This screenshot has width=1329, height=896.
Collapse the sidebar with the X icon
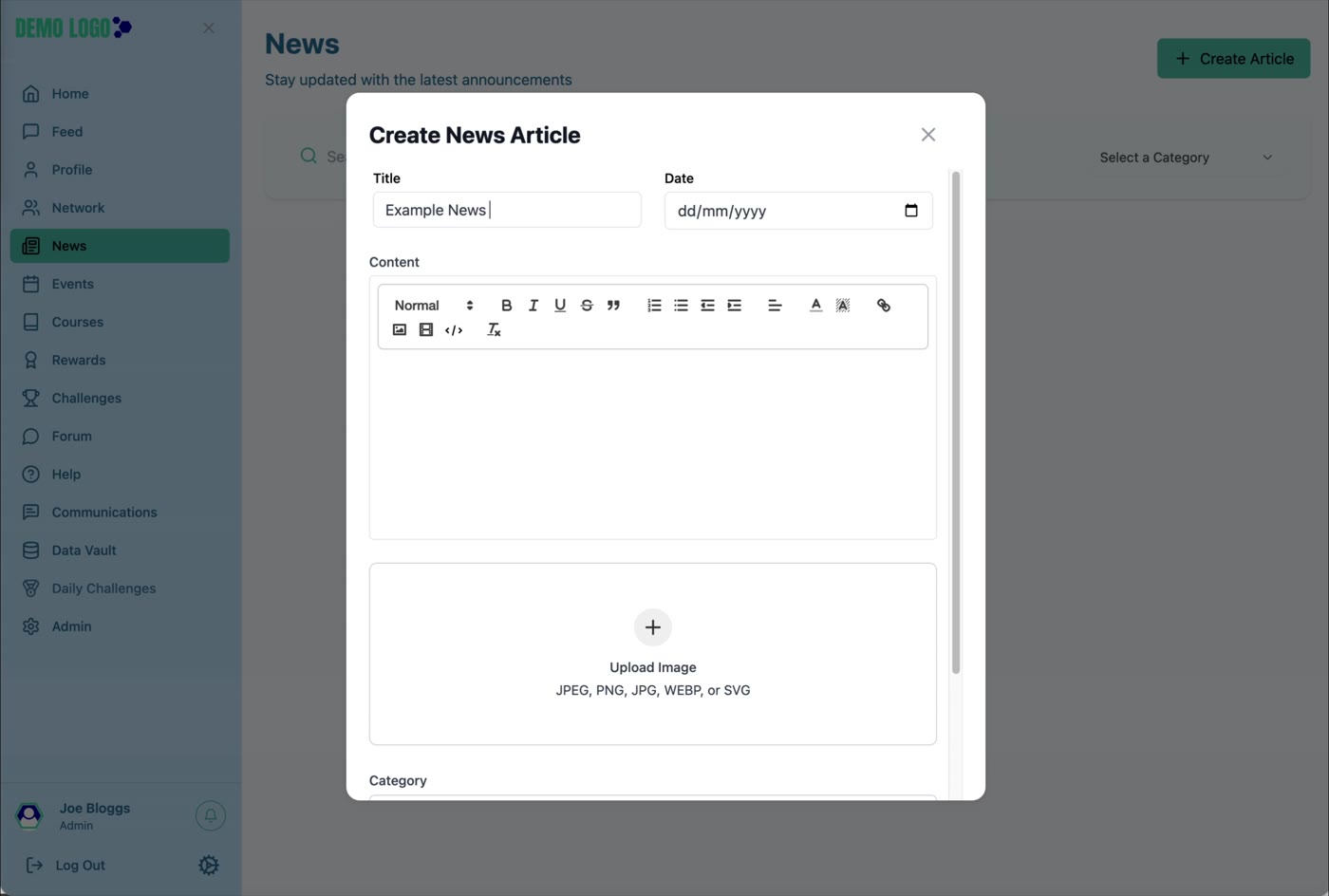pyautogui.click(x=209, y=28)
